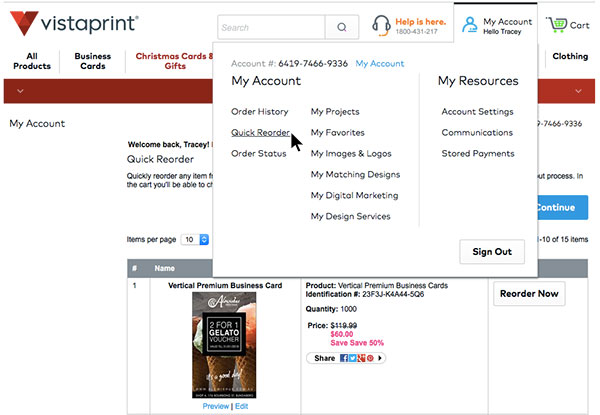Open My Favorites
The width and height of the screenshot is (600, 415).
(338, 132)
